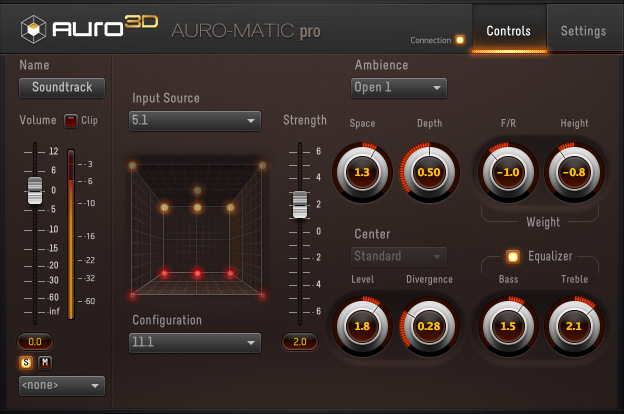Open the <none> dropdown under Solo
Screen dimensions: 624x414
pos(62,386)
